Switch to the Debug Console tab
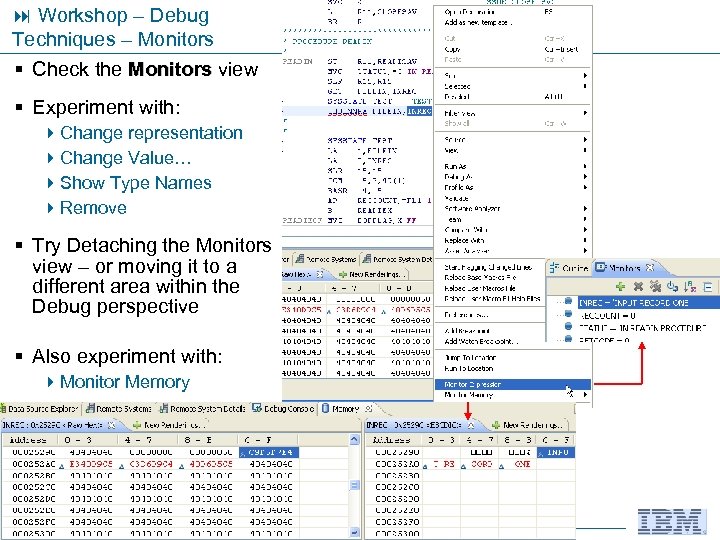720x540 pixels. 283,409
